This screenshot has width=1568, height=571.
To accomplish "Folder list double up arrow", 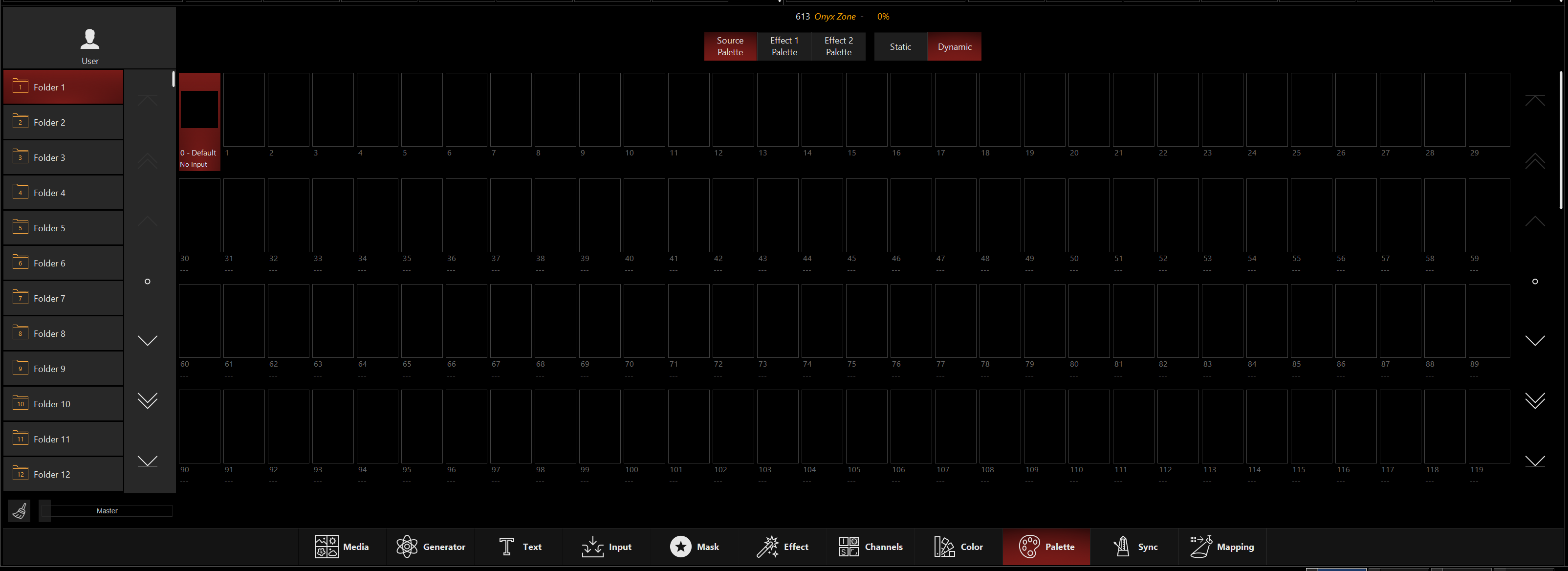I will (147, 161).
